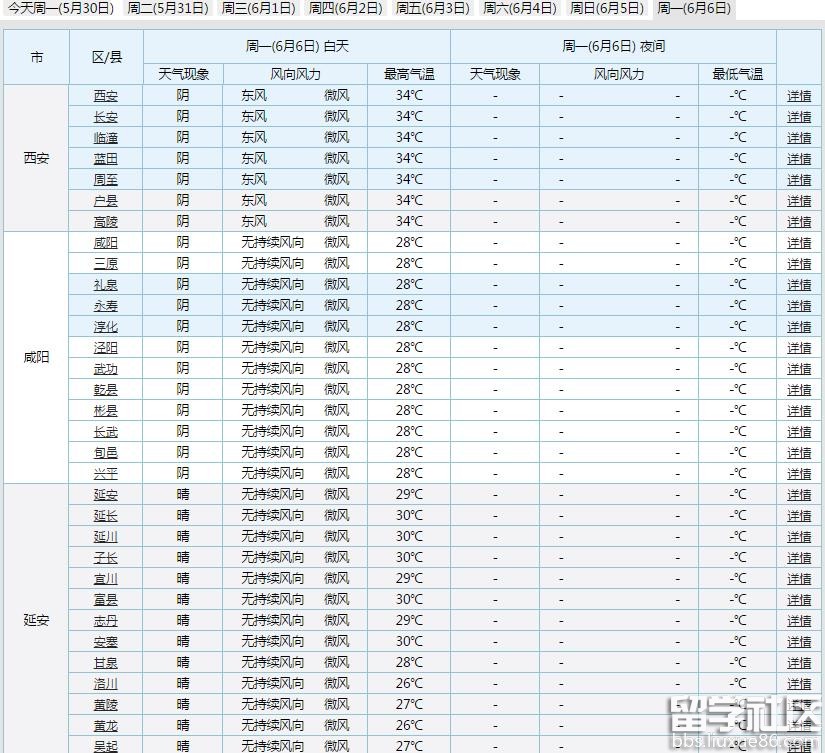Image resolution: width=825 pixels, height=753 pixels.
Task: Select the 周六(6月4日) tab
Action: [519, 8]
